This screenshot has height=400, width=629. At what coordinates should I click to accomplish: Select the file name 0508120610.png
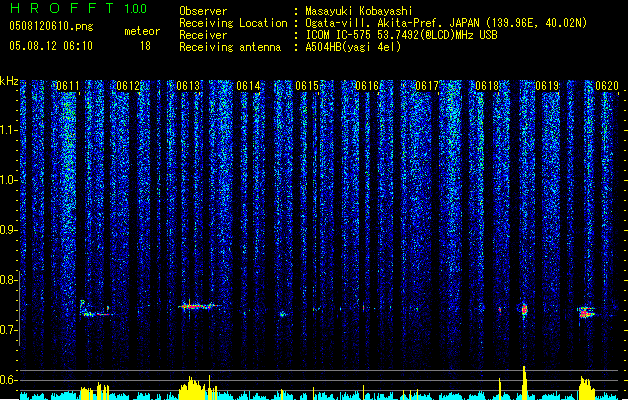point(51,27)
